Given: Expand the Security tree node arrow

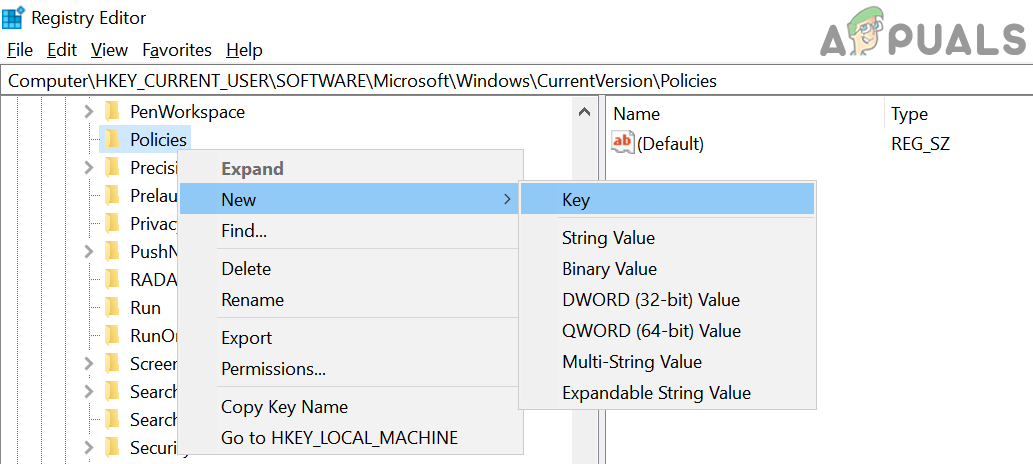Looking at the screenshot, I should click(x=89, y=448).
